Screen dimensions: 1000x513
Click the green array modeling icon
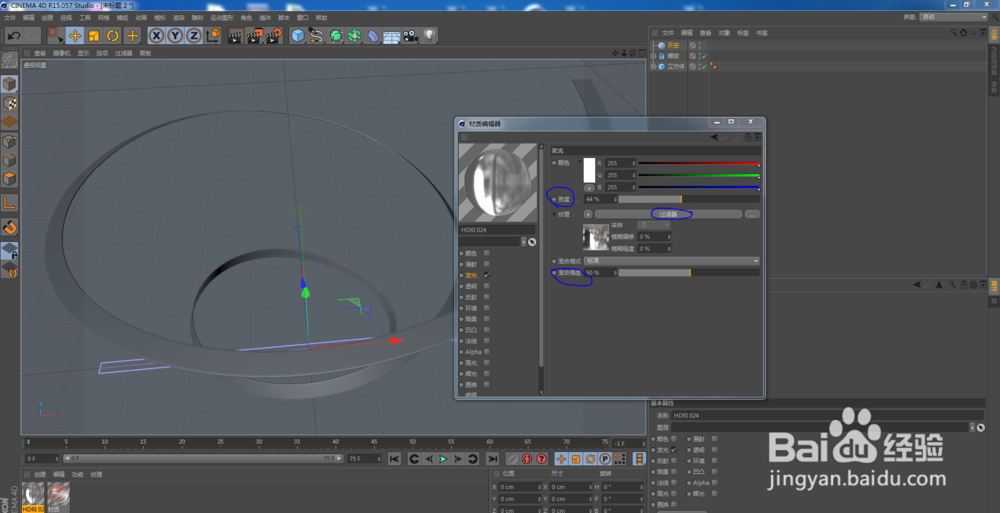(x=354, y=36)
